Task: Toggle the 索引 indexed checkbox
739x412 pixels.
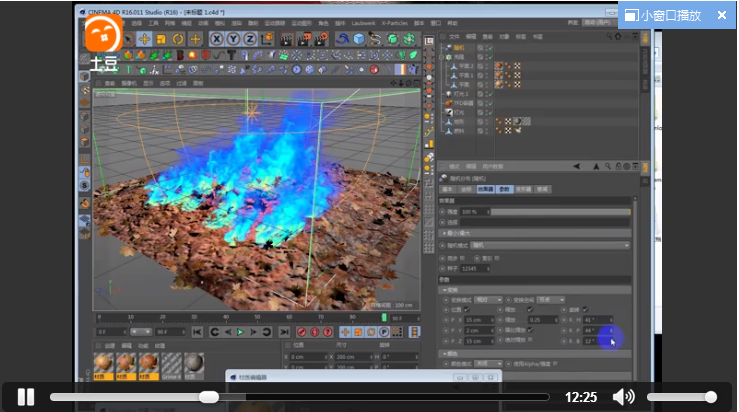Action: 497,258
